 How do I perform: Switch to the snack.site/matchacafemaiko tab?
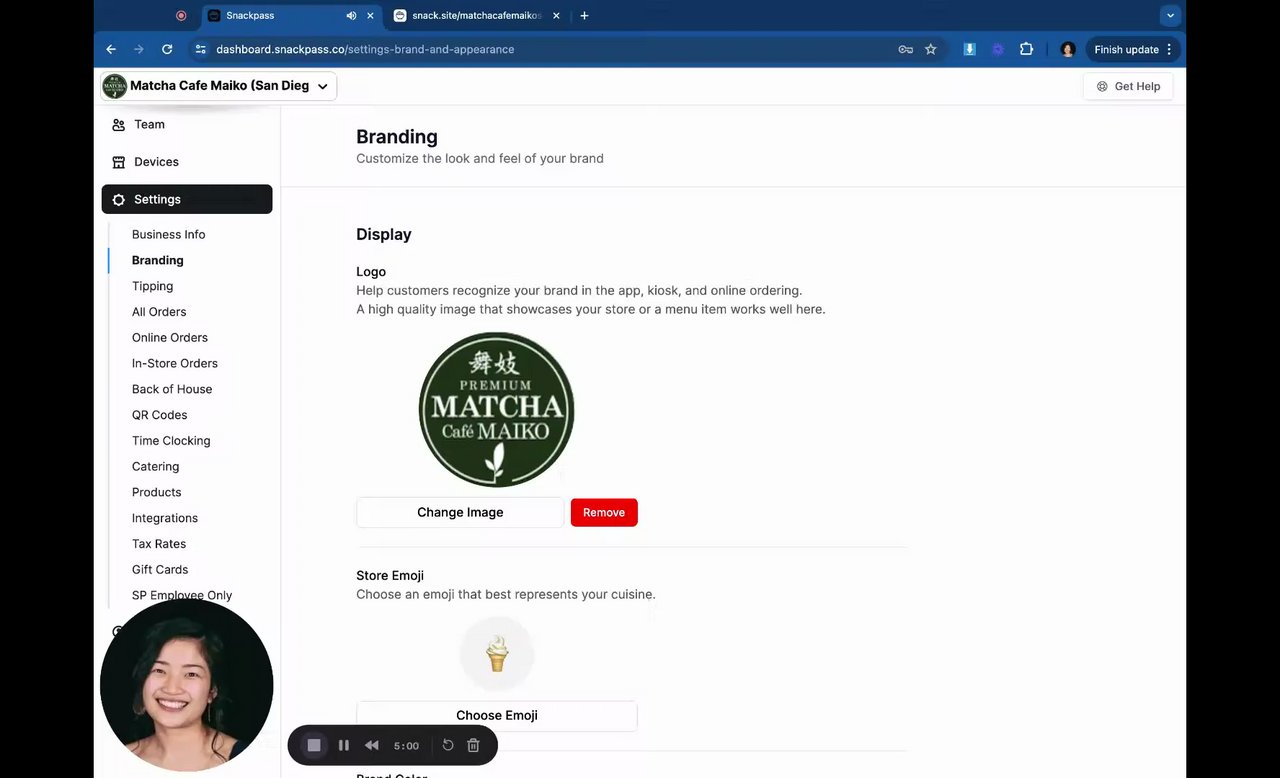pos(476,16)
